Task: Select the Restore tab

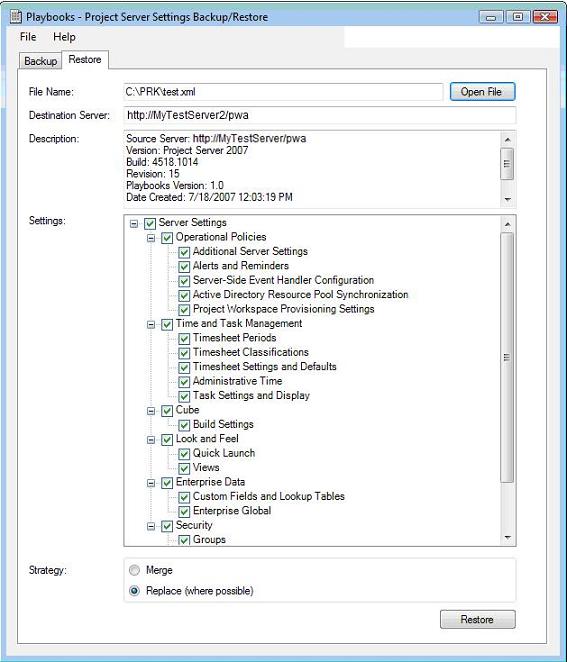Action: pos(85,60)
